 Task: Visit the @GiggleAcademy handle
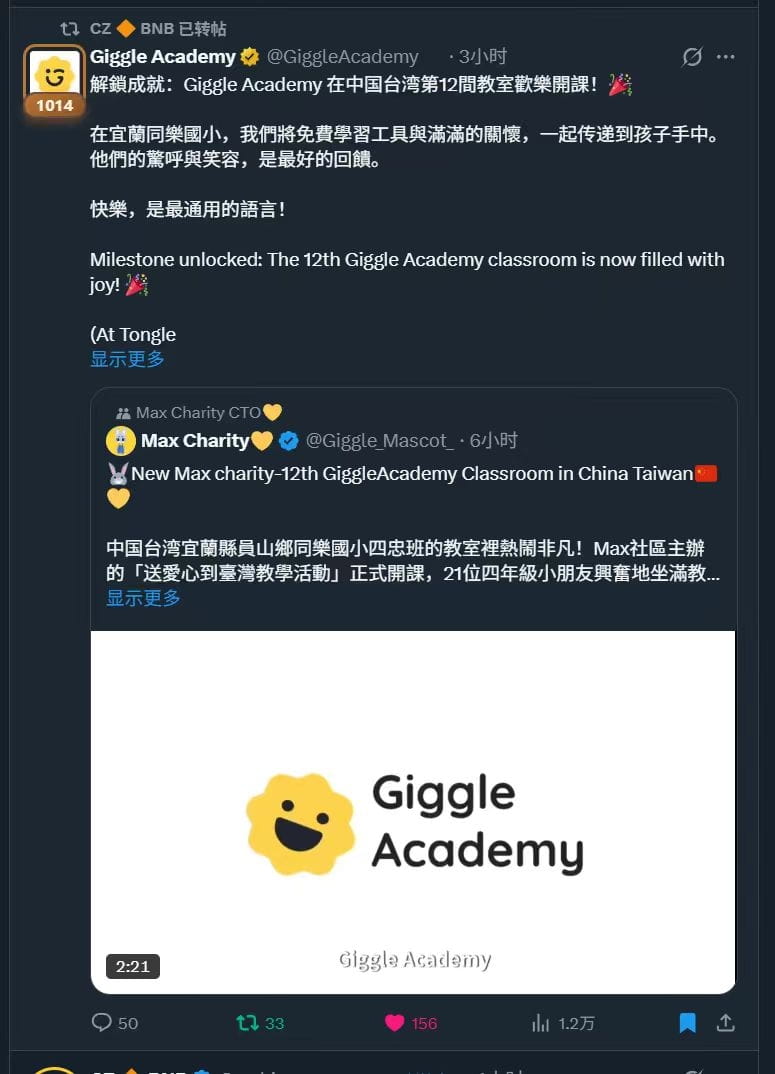pyautogui.click(x=342, y=57)
